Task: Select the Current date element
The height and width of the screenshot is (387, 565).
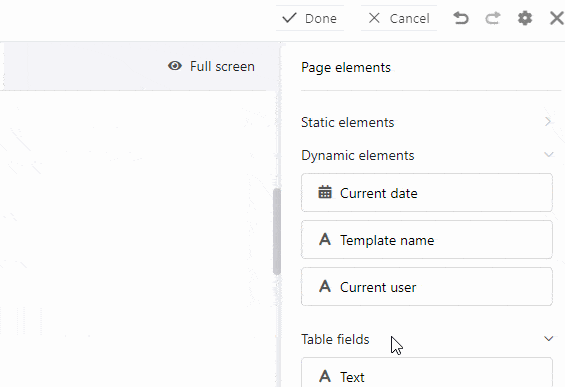Action: (427, 193)
